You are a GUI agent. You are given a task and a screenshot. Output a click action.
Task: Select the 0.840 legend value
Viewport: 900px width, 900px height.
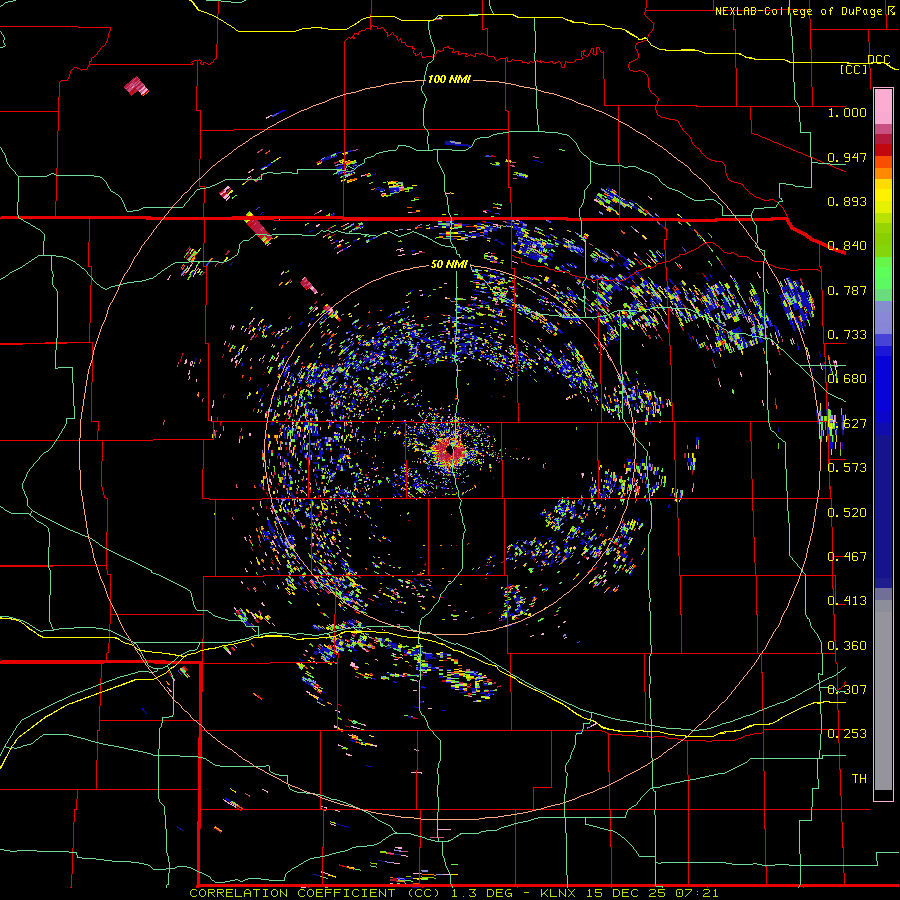click(847, 246)
